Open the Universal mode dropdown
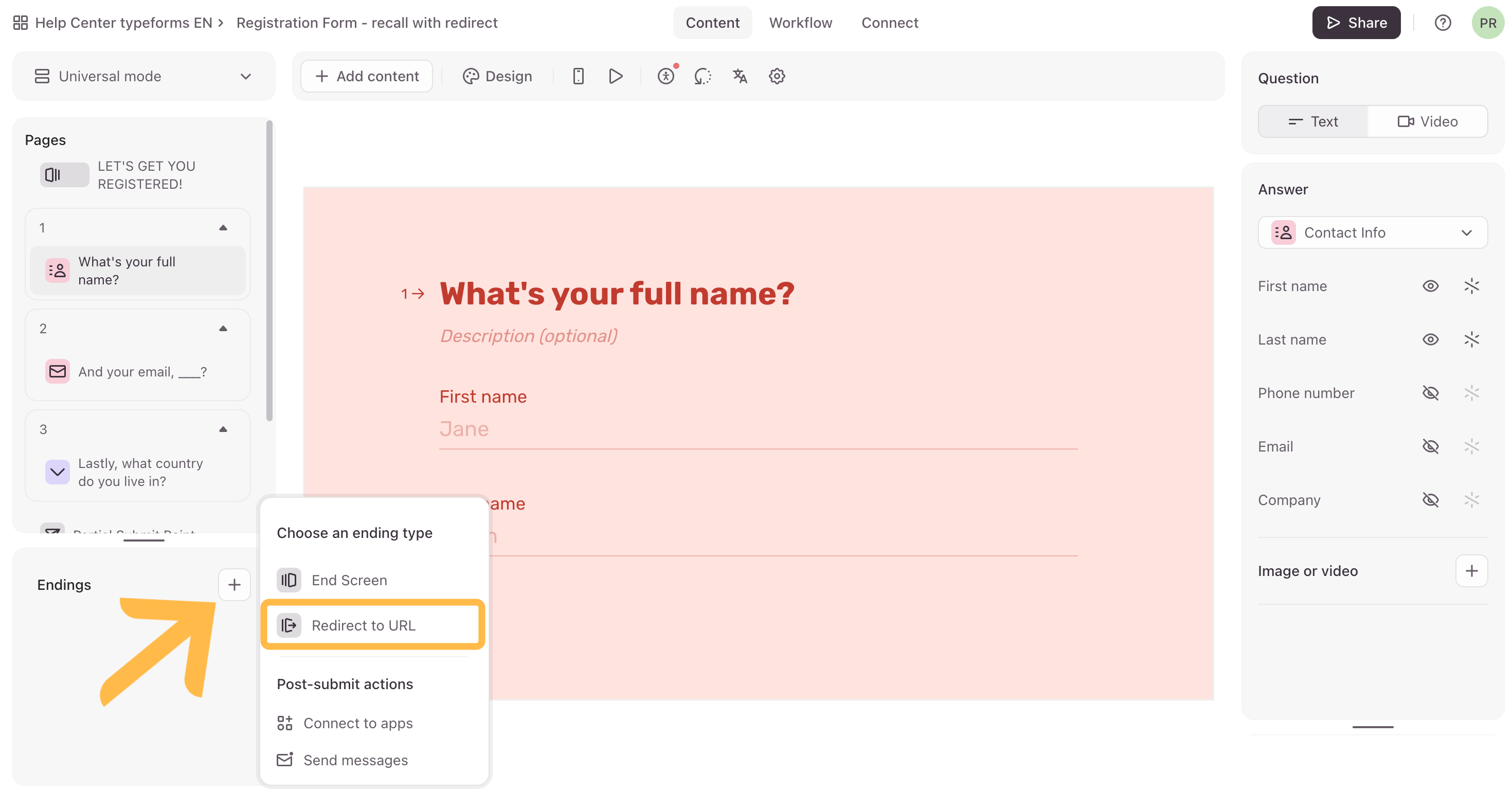 pos(144,76)
